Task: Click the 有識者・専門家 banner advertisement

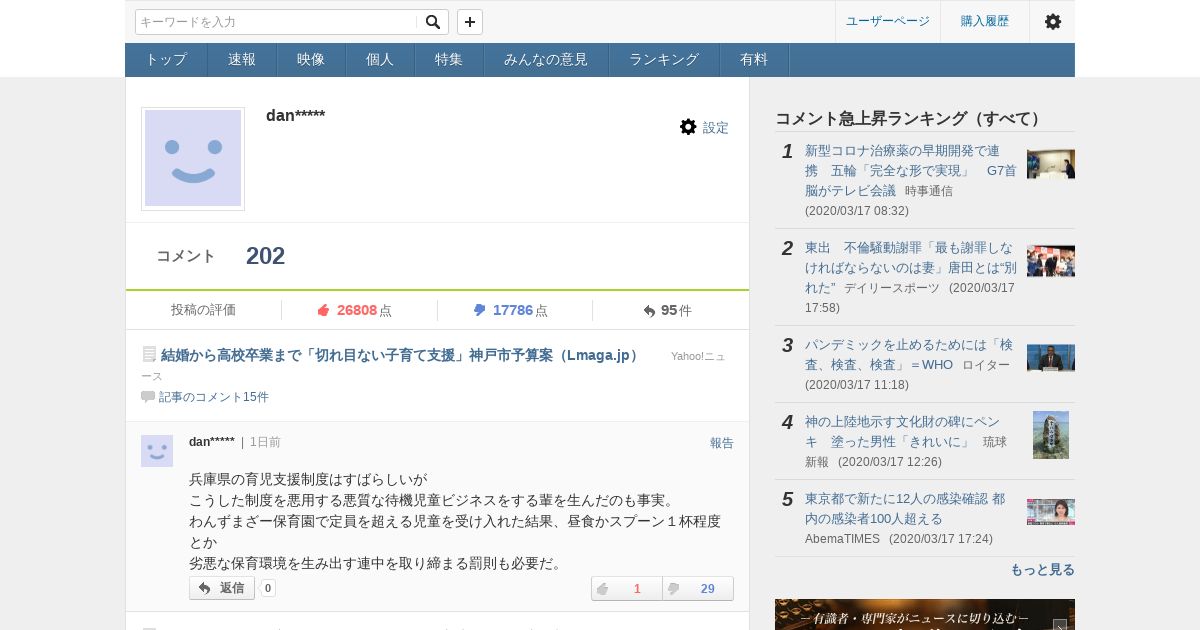Action: point(925,615)
